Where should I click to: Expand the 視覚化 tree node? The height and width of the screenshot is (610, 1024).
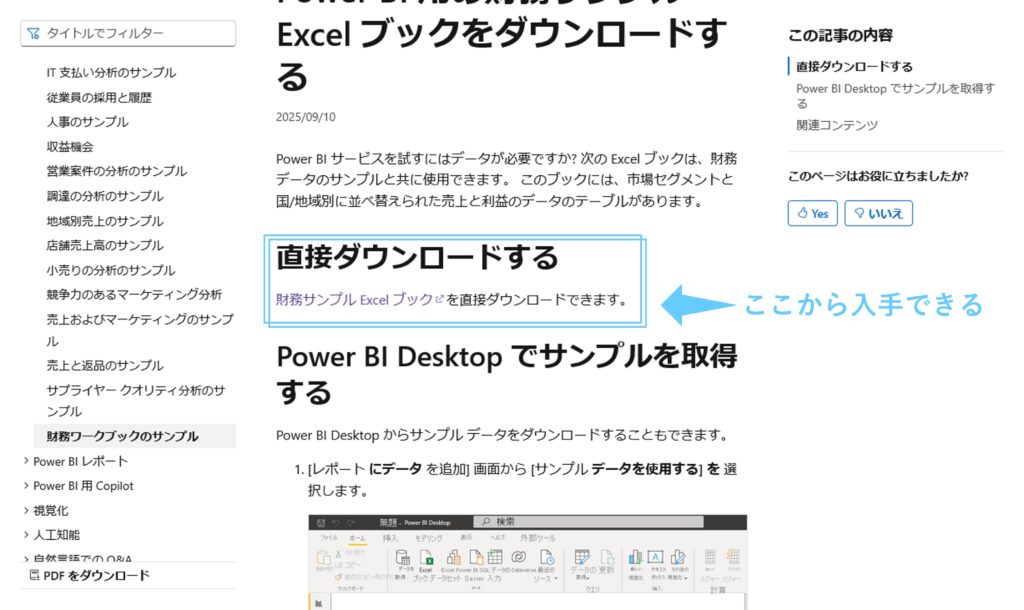[x=25, y=510]
